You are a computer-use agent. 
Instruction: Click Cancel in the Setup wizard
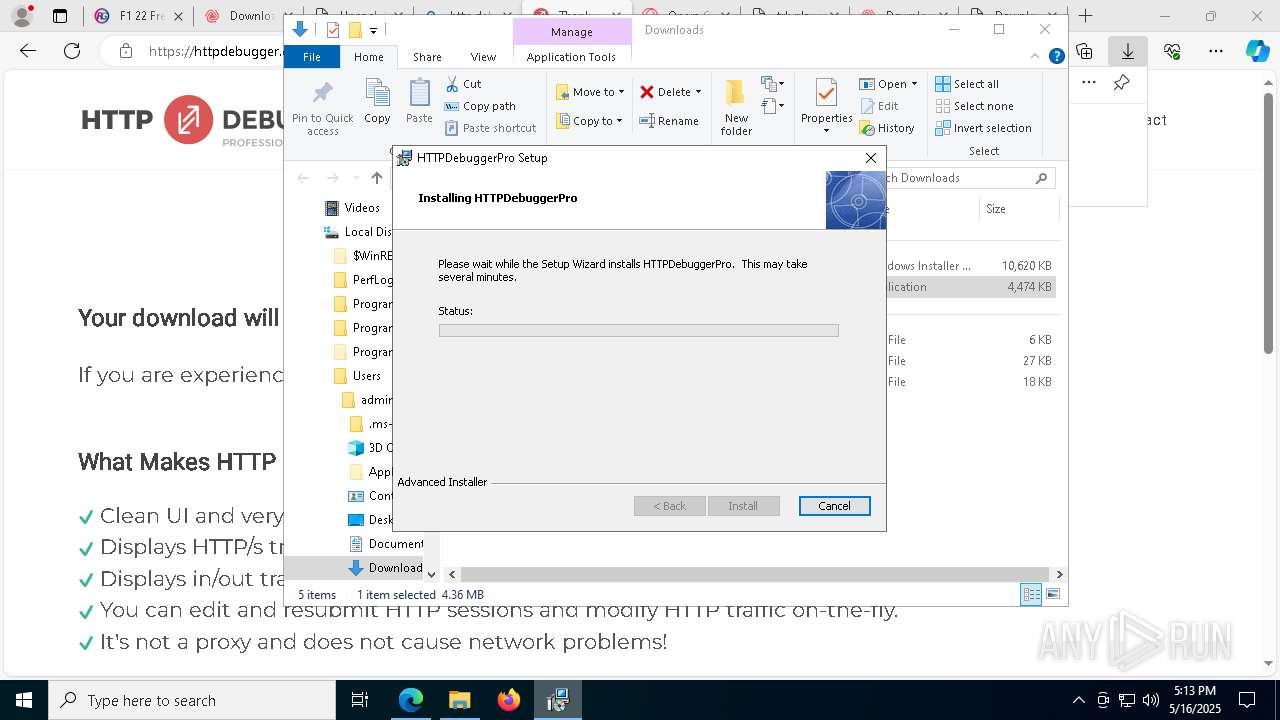pos(834,506)
